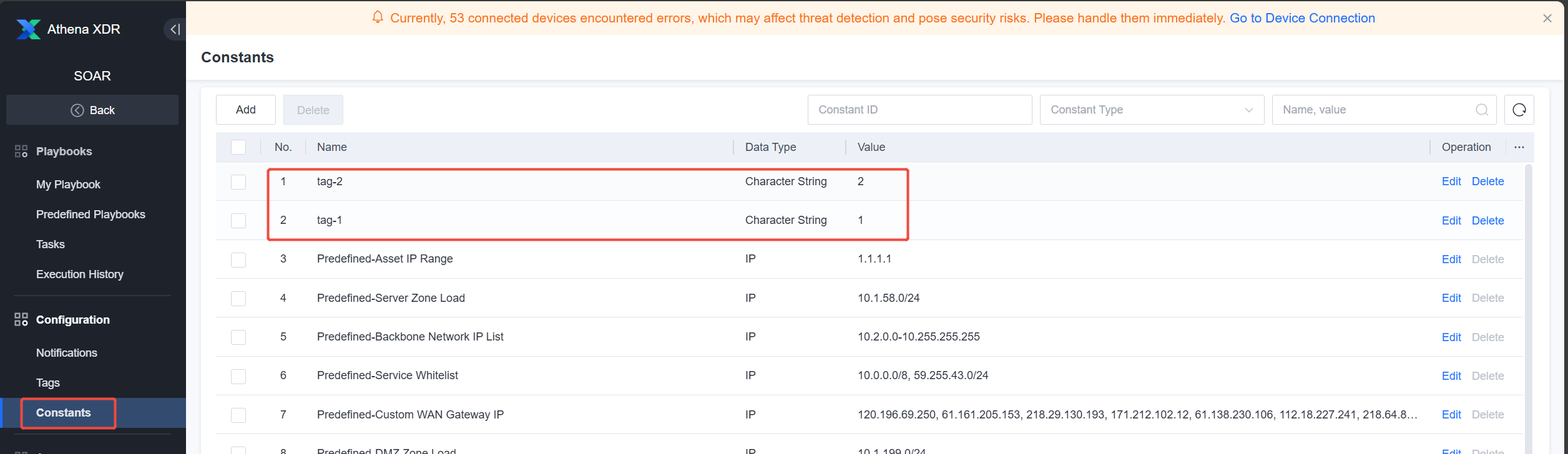The height and width of the screenshot is (454, 1568).
Task: Open Tags configuration page
Action: coord(48,383)
